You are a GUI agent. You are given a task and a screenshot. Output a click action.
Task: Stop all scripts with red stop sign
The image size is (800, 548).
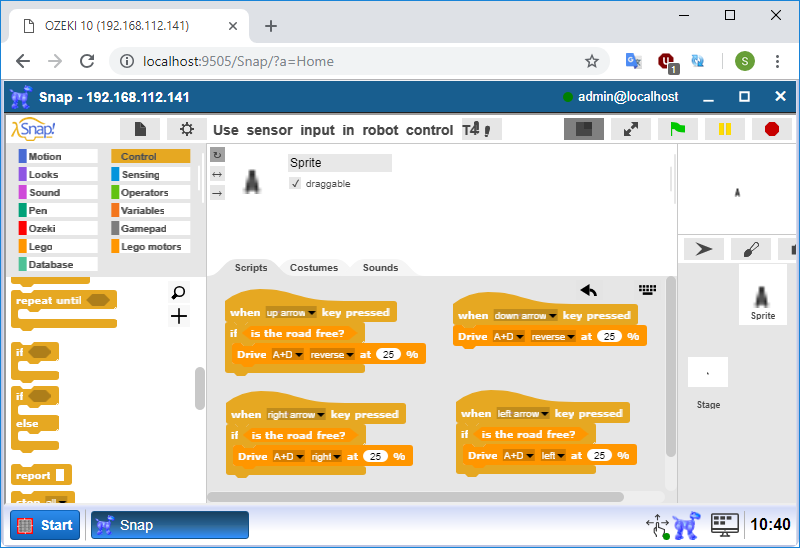point(771,129)
